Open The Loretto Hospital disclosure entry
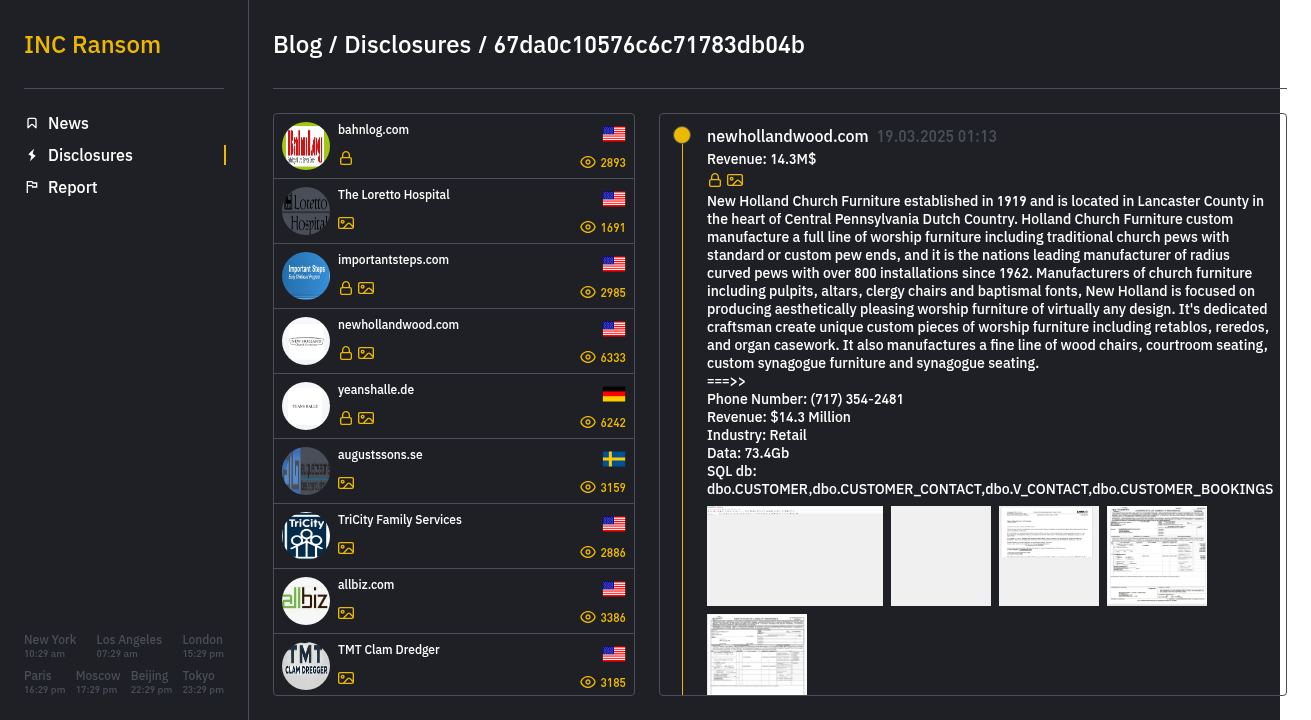Viewport: 1311px width, 720px height. 454,211
